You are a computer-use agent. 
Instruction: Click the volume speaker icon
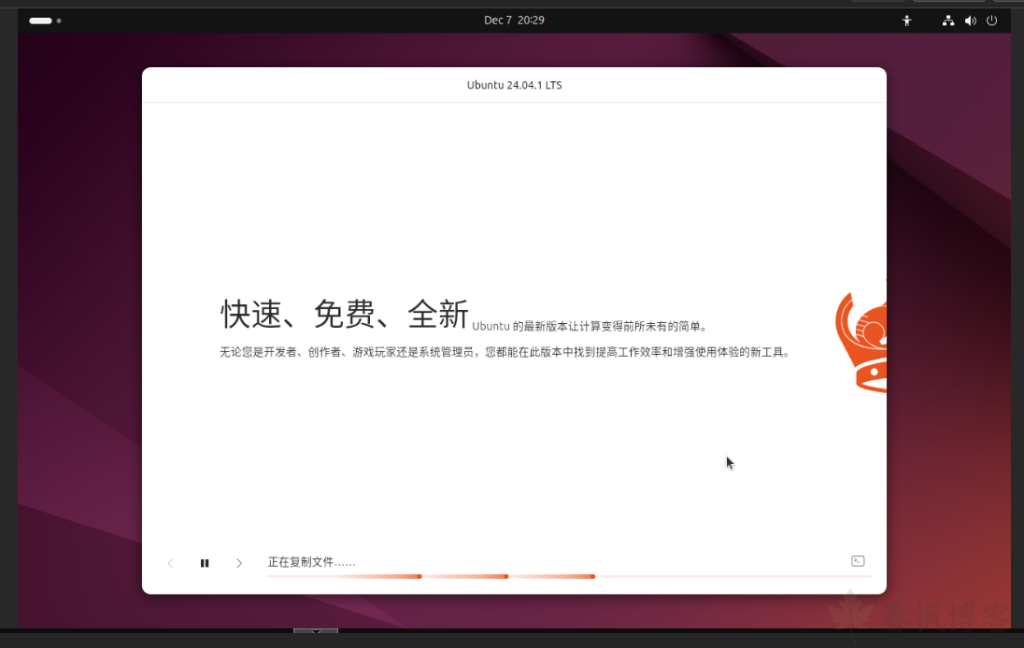click(x=970, y=21)
